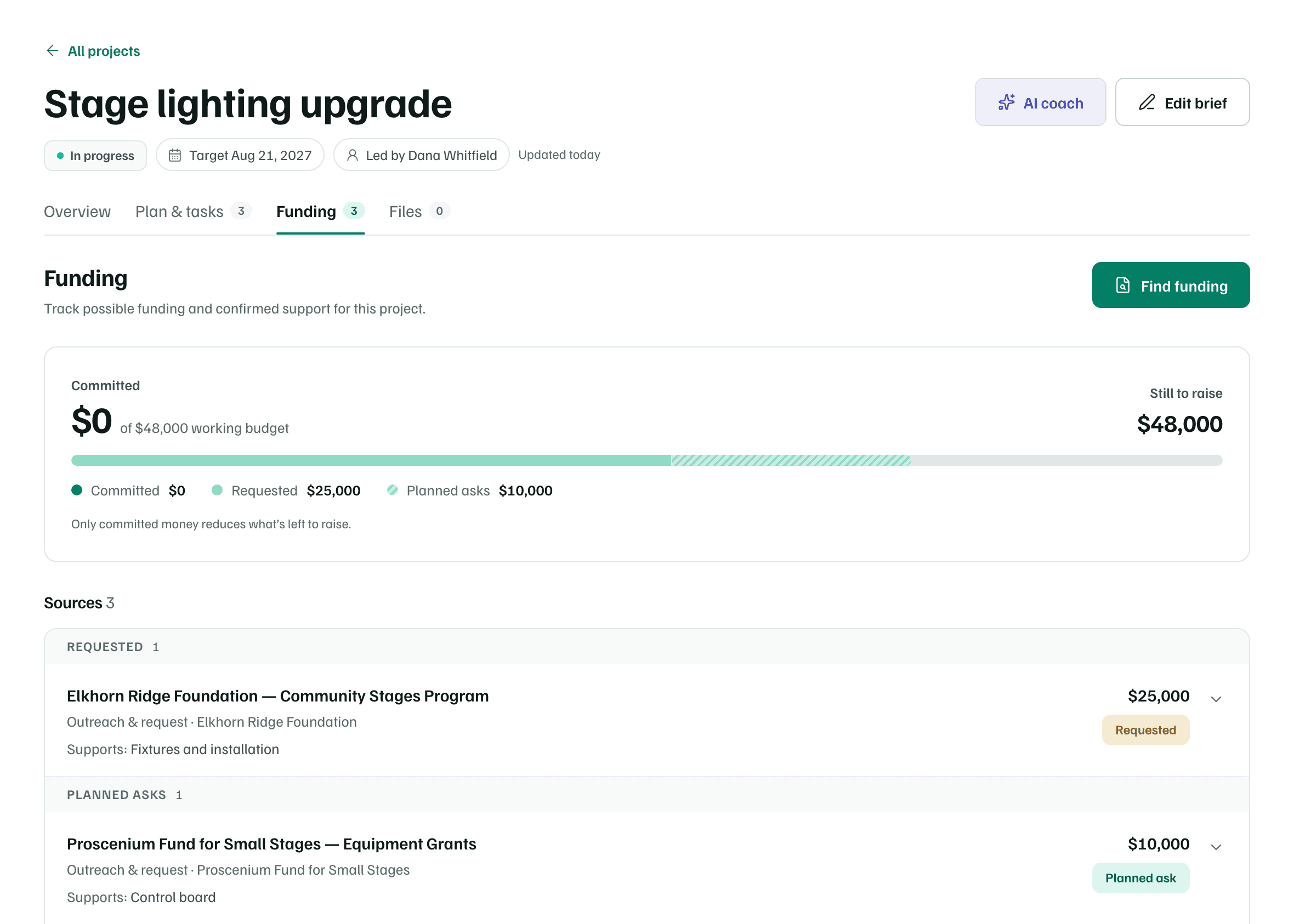Click the Still to raise $48,000 value
Screen dimensions: 1294x924
1179,424
